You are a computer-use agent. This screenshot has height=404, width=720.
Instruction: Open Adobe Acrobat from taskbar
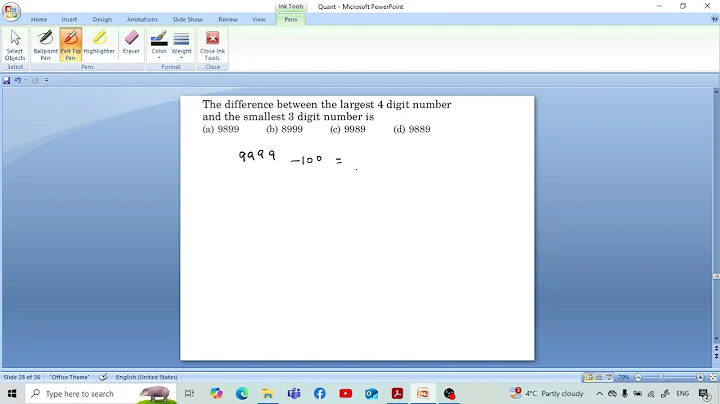click(397, 393)
